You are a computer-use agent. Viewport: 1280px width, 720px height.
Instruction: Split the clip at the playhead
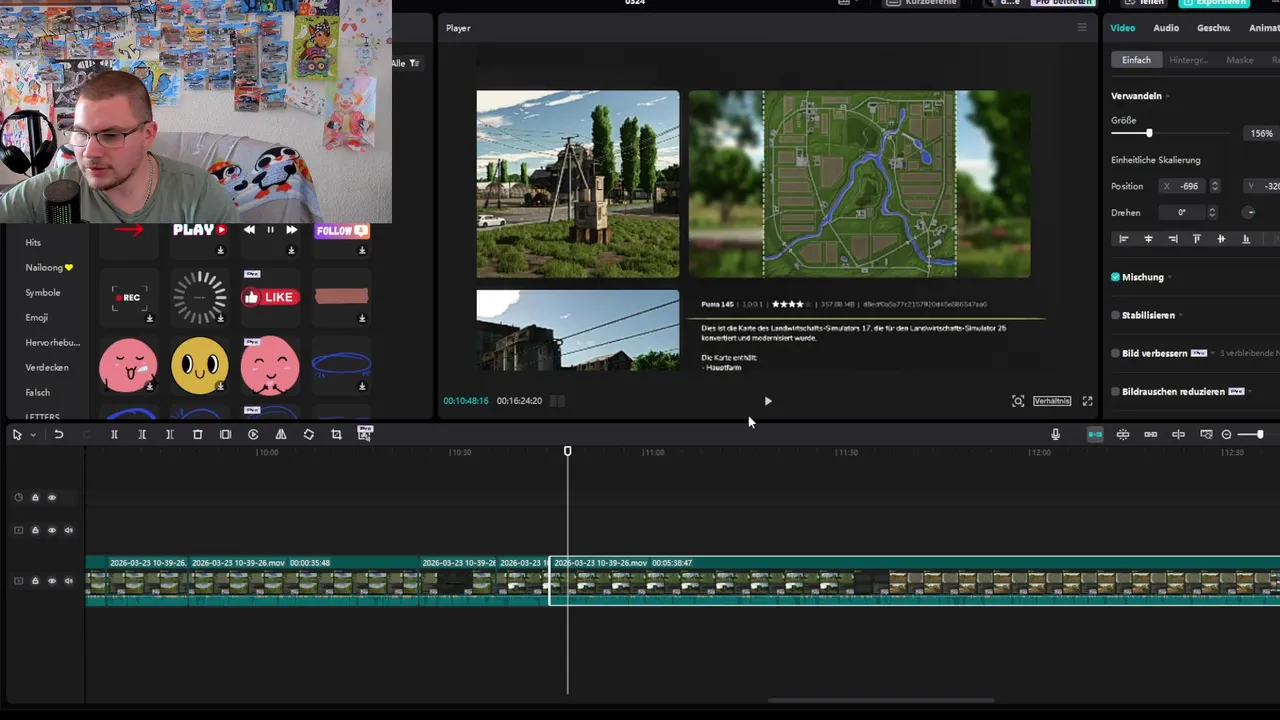point(114,435)
